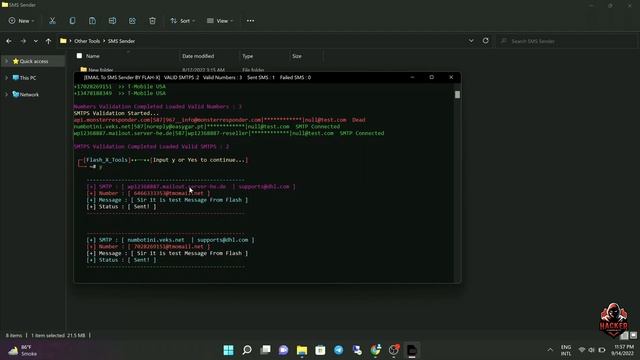
Task: Go back with the Explorer back arrow
Action: 9,41
